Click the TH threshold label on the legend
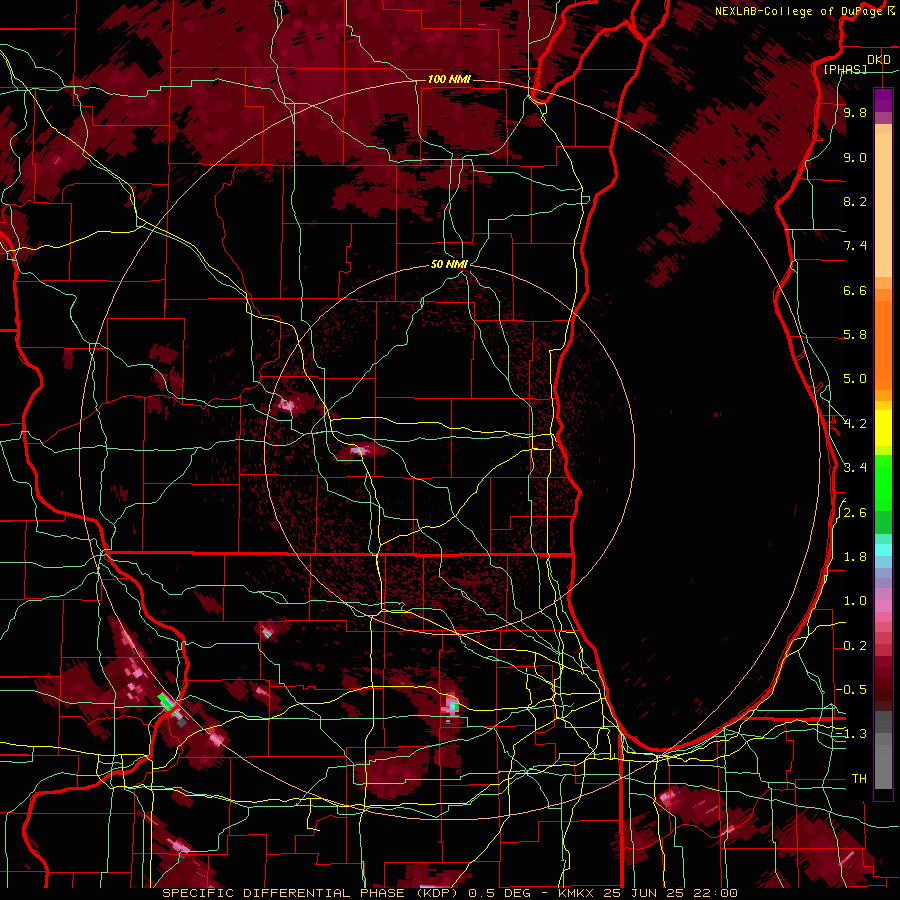The width and height of the screenshot is (900, 900). 859,779
